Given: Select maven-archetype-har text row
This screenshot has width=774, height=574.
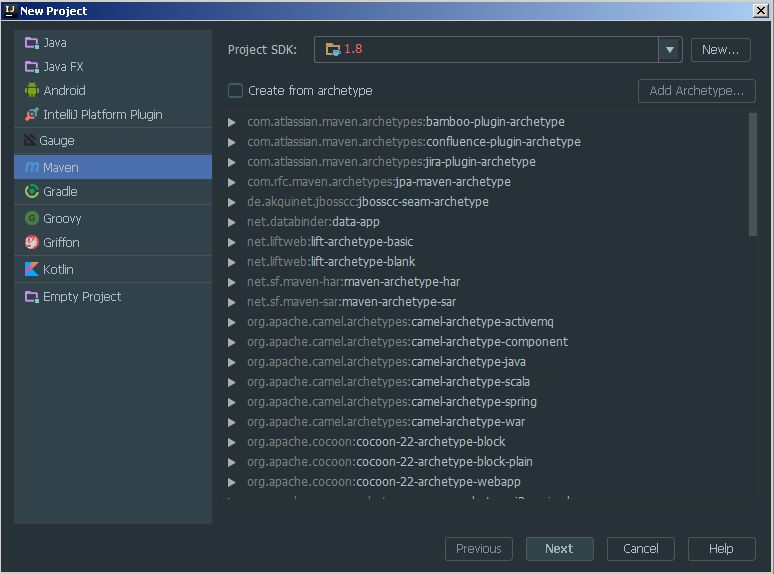Looking at the screenshot, I should pos(353,282).
